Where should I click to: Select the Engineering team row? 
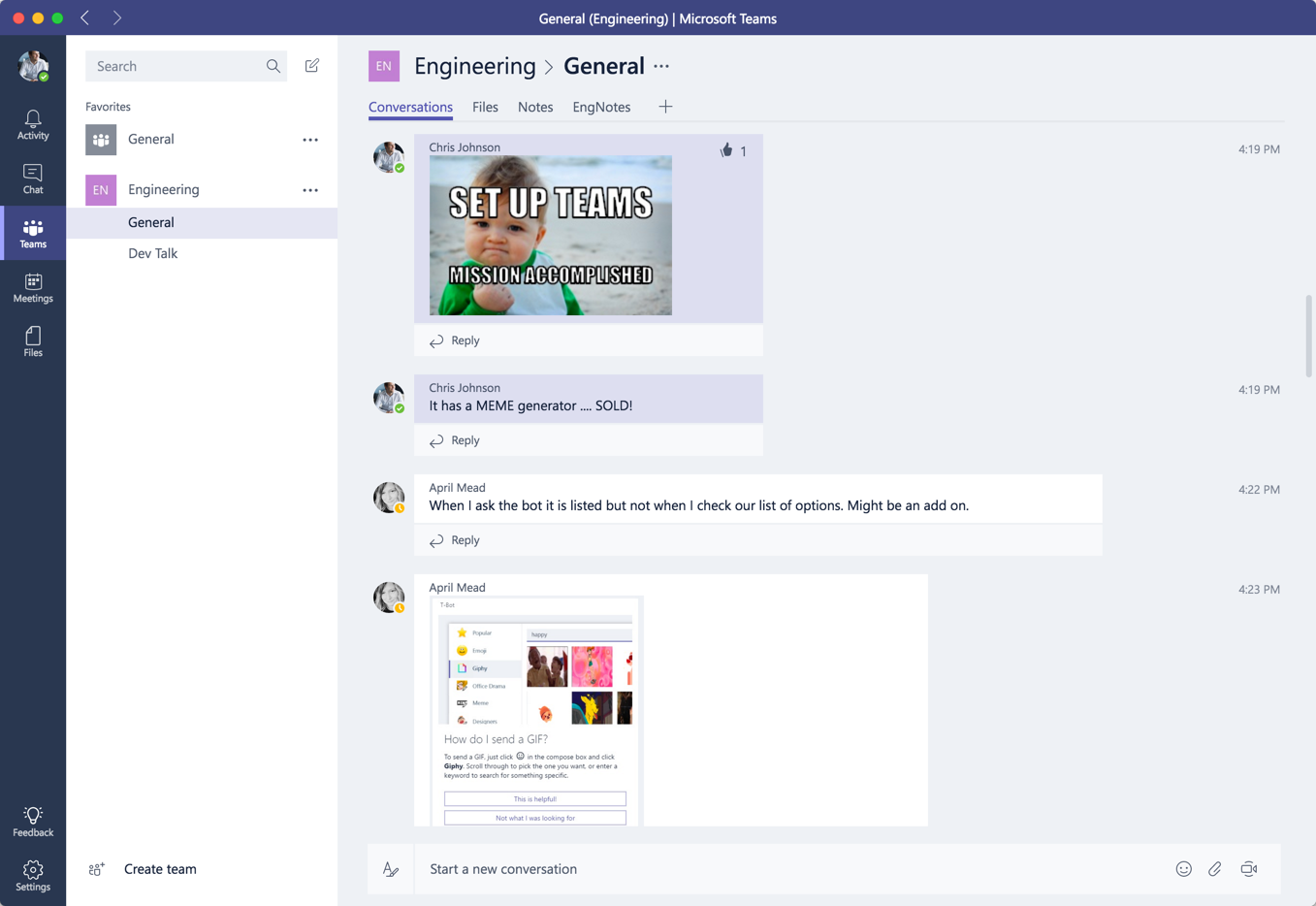[x=202, y=190]
